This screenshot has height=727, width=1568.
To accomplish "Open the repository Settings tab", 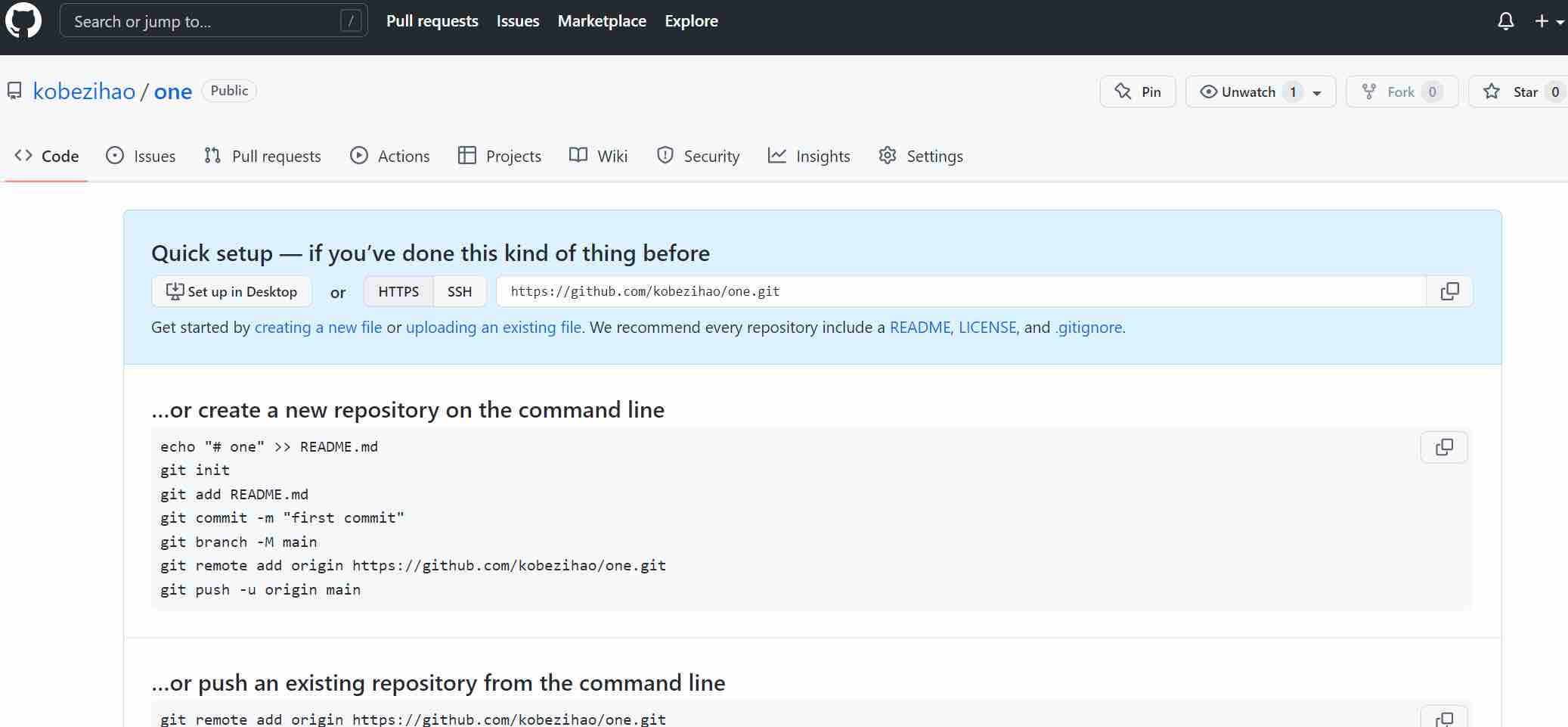I will coord(921,156).
